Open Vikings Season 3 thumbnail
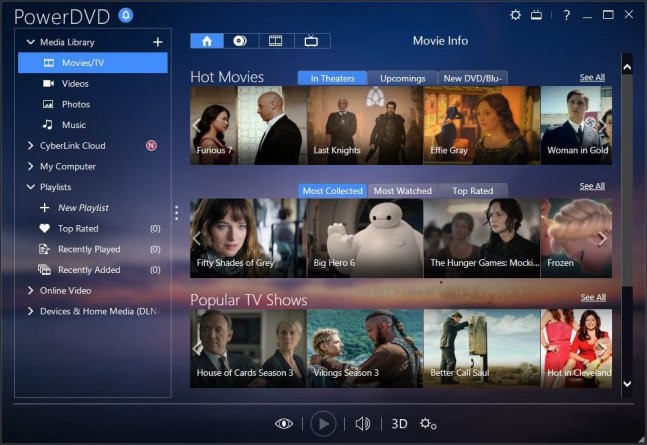 click(365, 348)
